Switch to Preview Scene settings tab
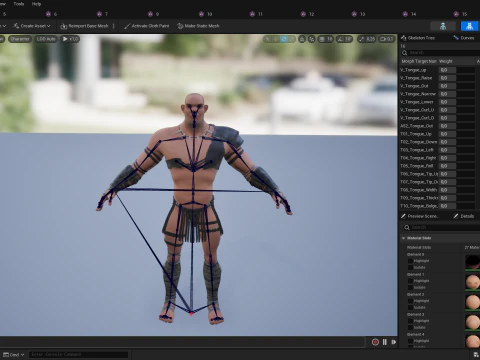The image size is (480, 360). click(420, 216)
